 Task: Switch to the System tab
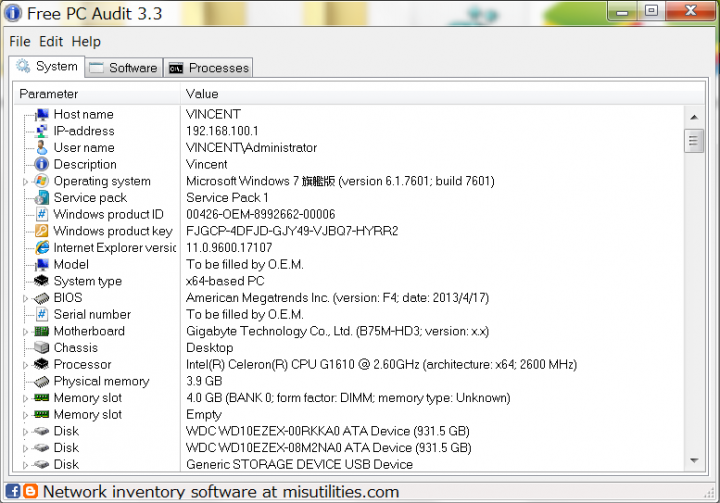tap(47, 67)
